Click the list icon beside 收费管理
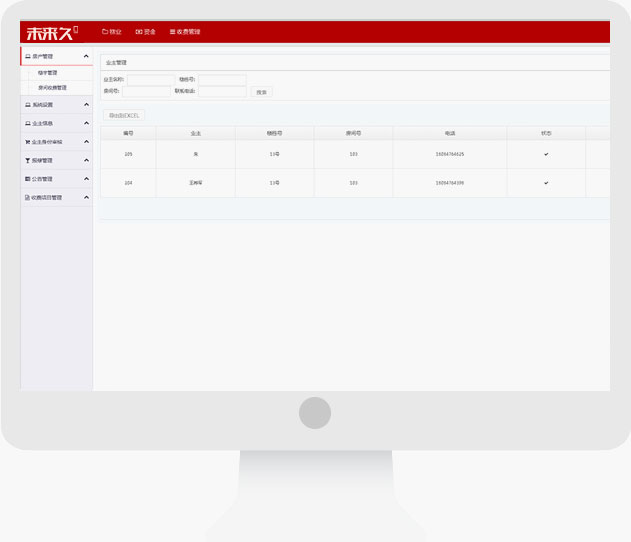The width and height of the screenshot is (631, 542). coord(172,32)
